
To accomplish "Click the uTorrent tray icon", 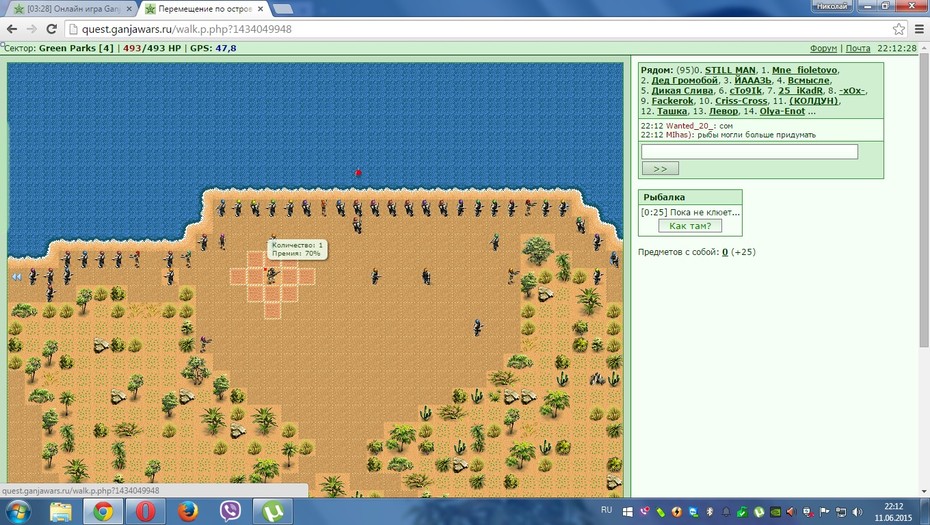I will tap(759, 512).
